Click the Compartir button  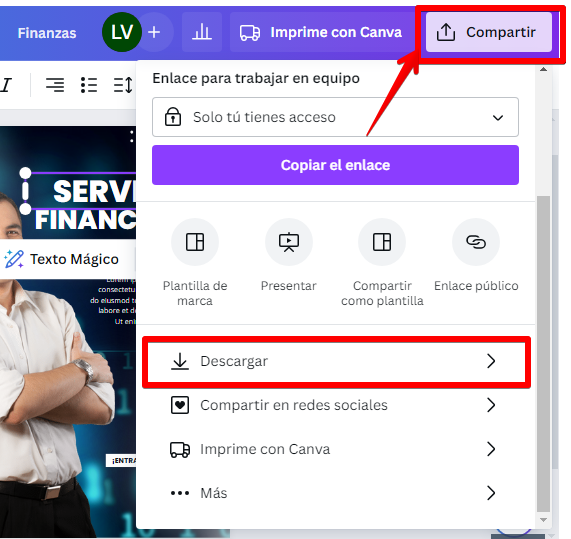tap(489, 32)
